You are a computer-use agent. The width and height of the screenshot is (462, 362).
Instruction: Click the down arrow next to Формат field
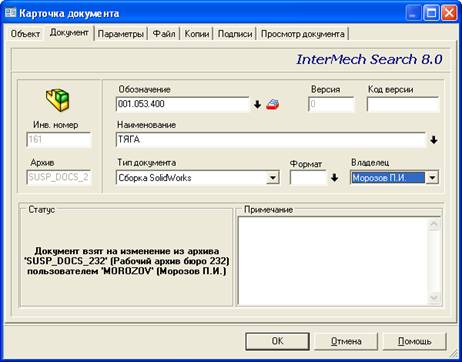pos(334,178)
